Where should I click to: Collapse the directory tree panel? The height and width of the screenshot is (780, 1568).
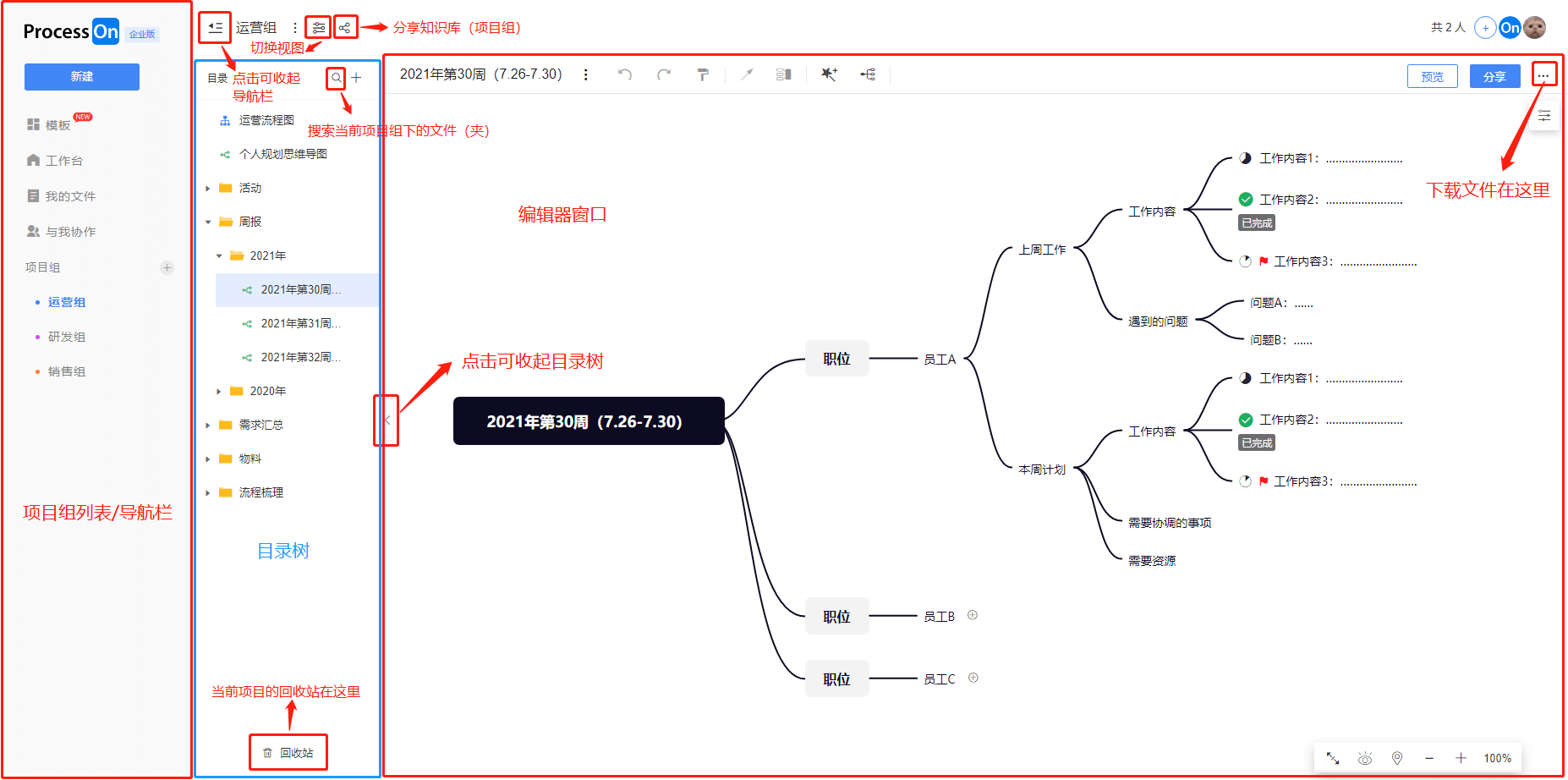(x=387, y=420)
